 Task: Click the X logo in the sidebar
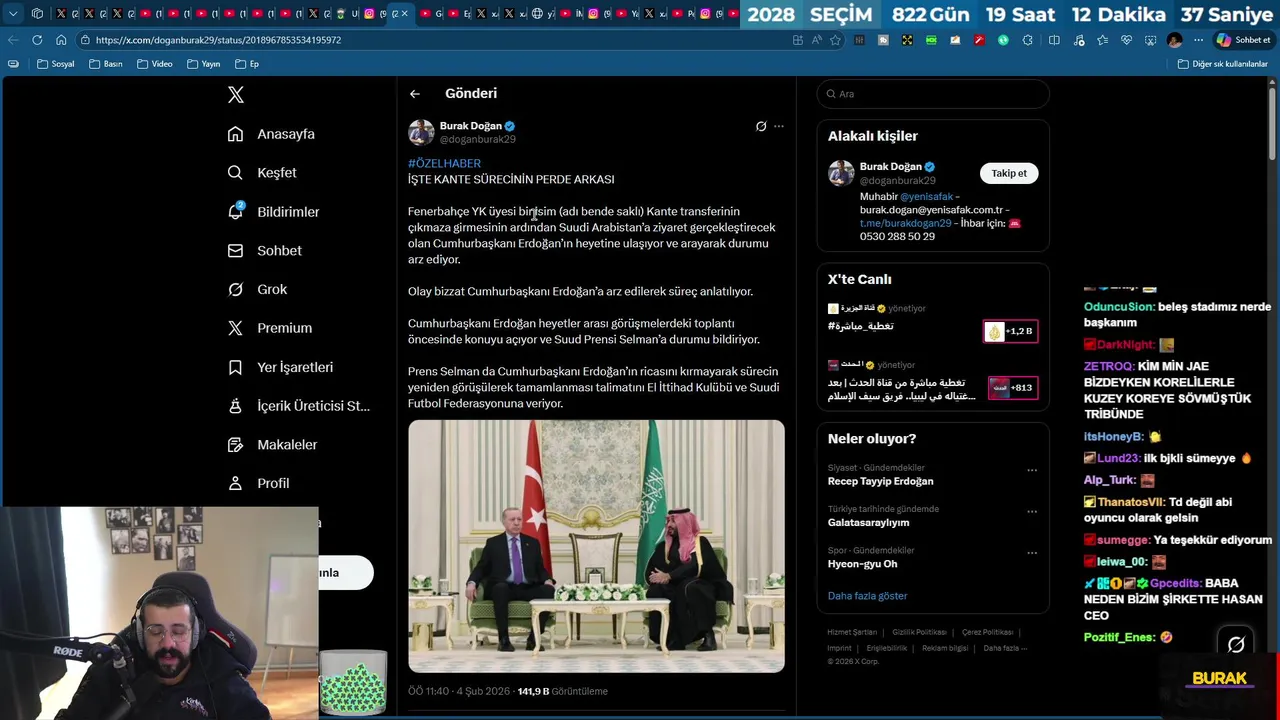pyautogui.click(x=236, y=95)
